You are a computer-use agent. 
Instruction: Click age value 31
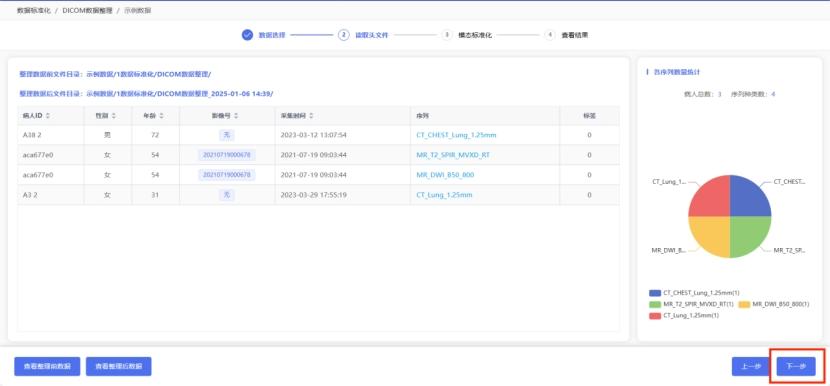click(x=155, y=195)
